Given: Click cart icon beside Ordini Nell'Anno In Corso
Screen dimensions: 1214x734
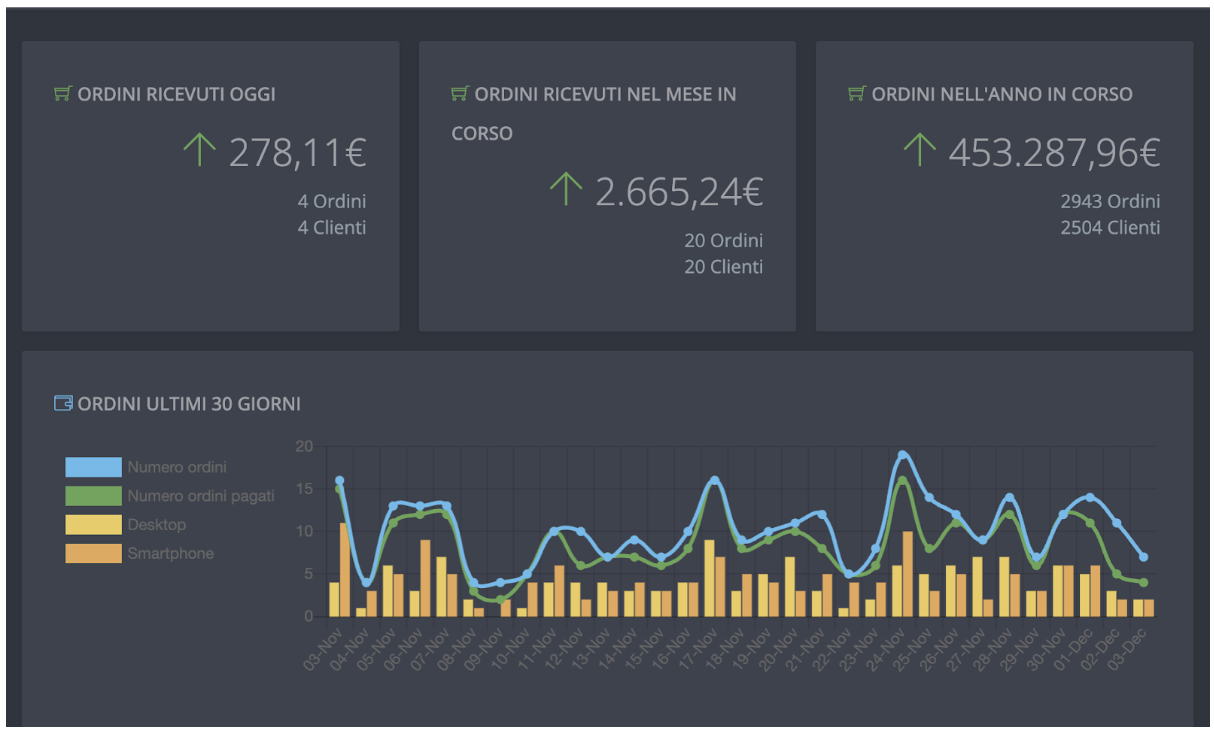Looking at the screenshot, I should point(857,94).
